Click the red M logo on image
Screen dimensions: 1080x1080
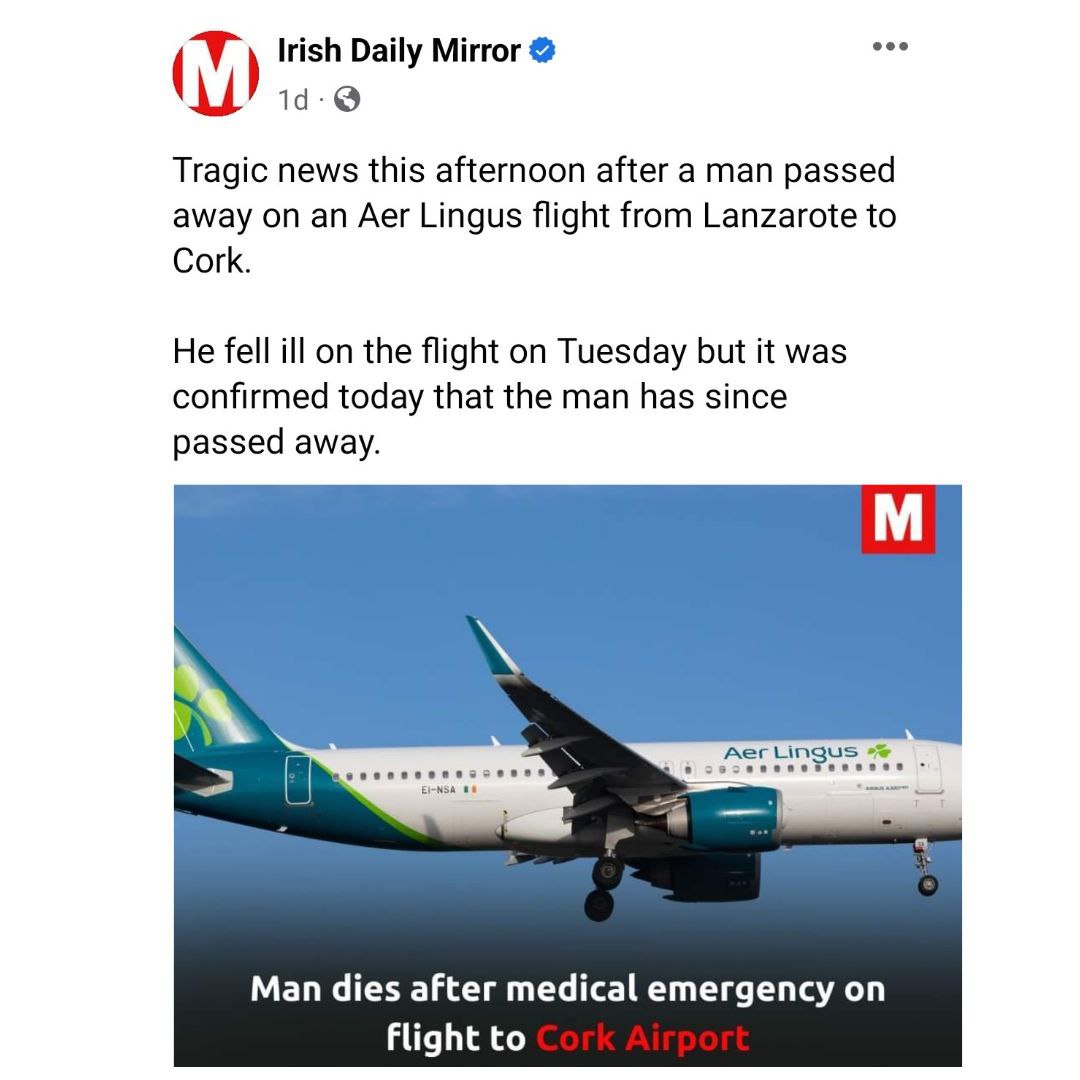click(x=898, y=519)
